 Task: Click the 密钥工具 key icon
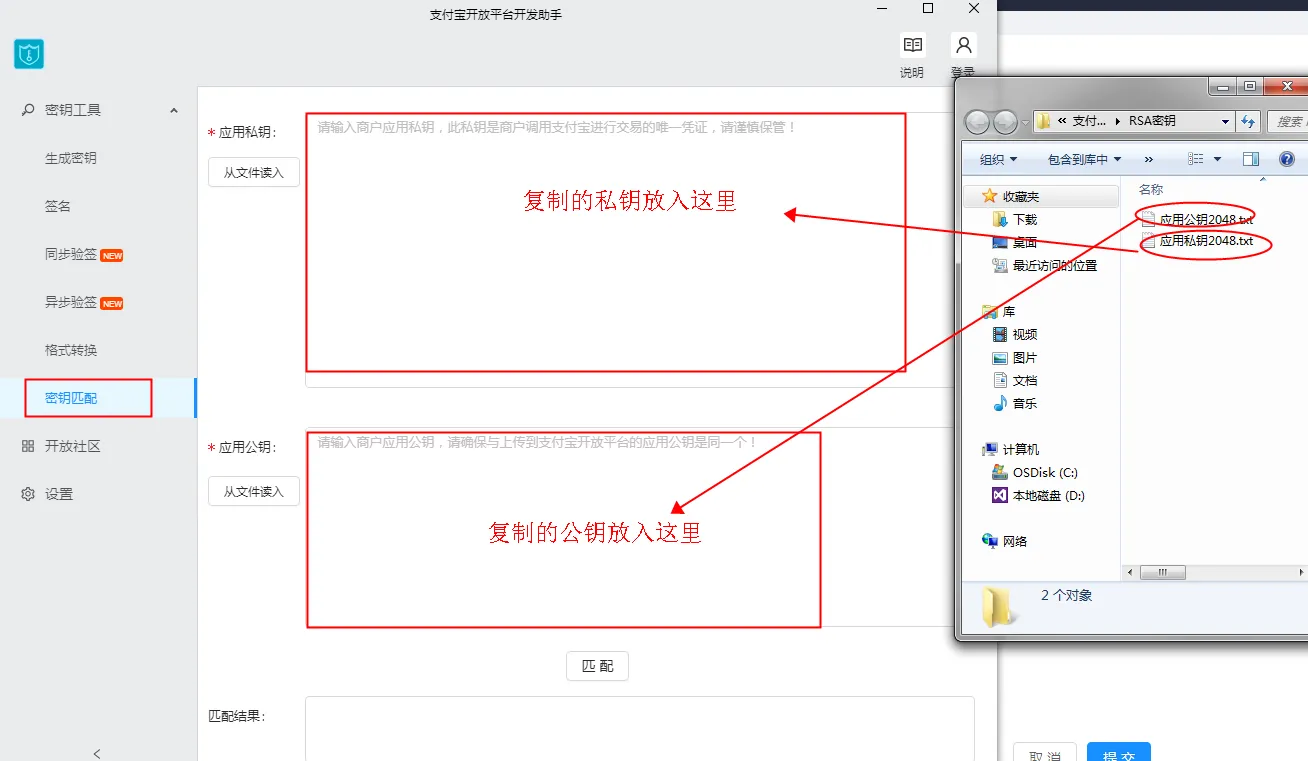(28, 110)
